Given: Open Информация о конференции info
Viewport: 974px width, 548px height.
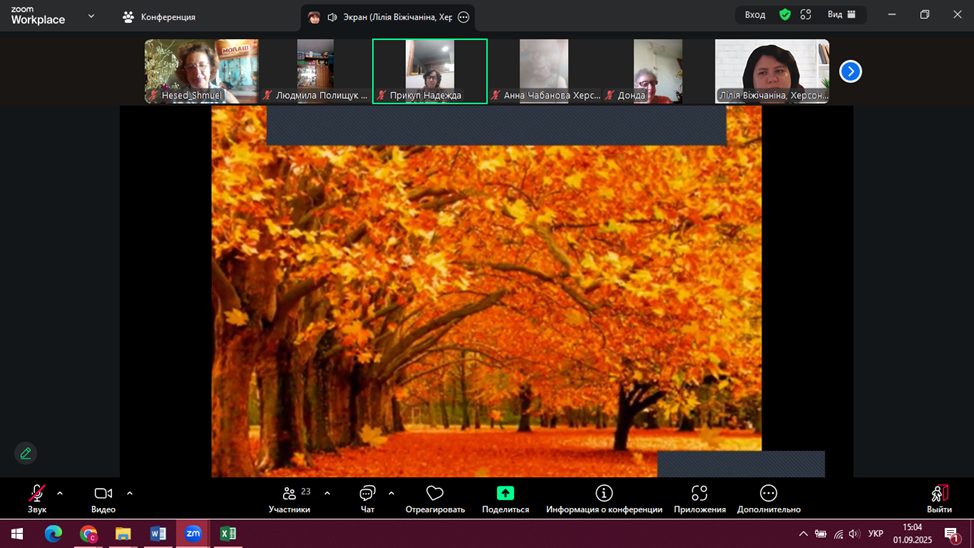Looking at the screenshot, I should [x=604, y=497].
